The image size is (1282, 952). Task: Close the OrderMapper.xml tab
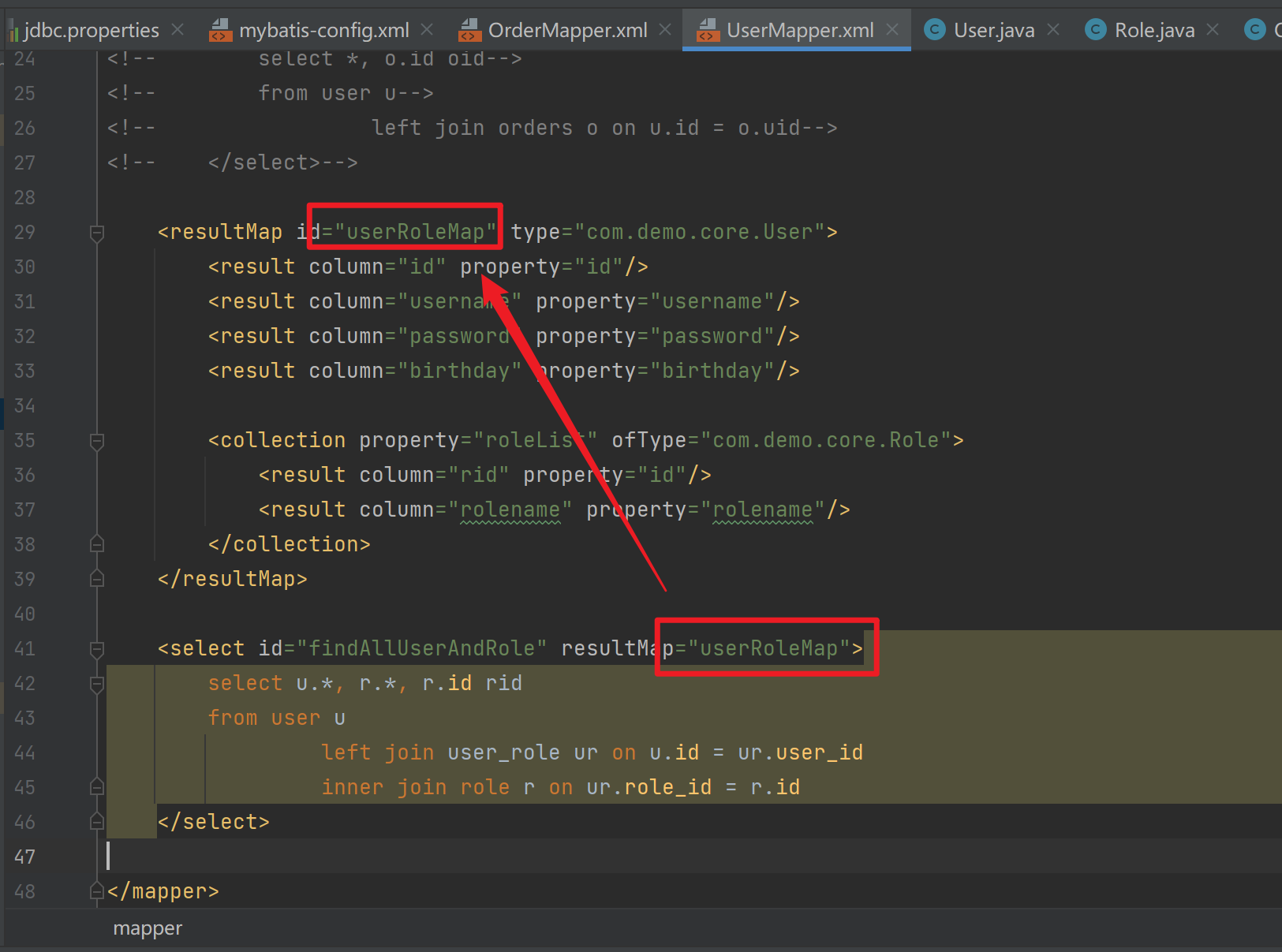(665, 30)
